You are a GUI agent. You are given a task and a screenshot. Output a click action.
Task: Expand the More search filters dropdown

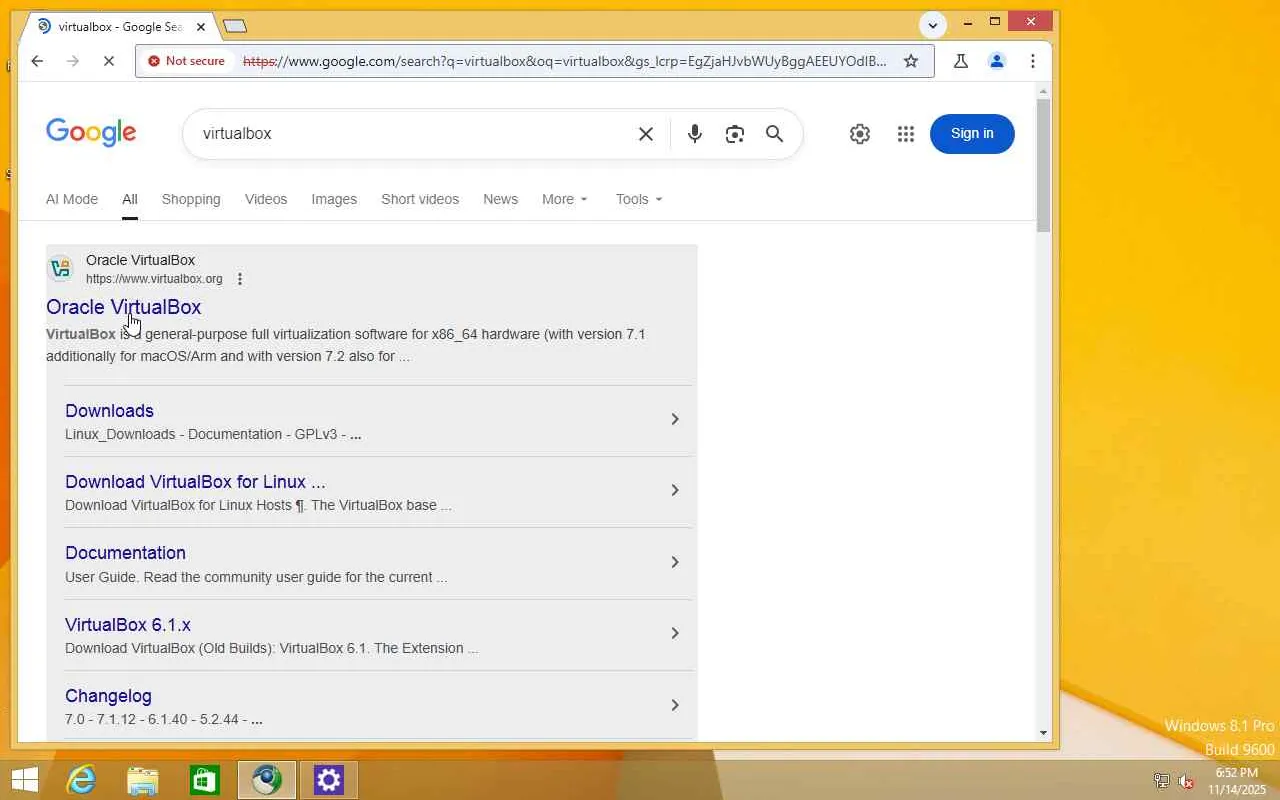point(565,199)
